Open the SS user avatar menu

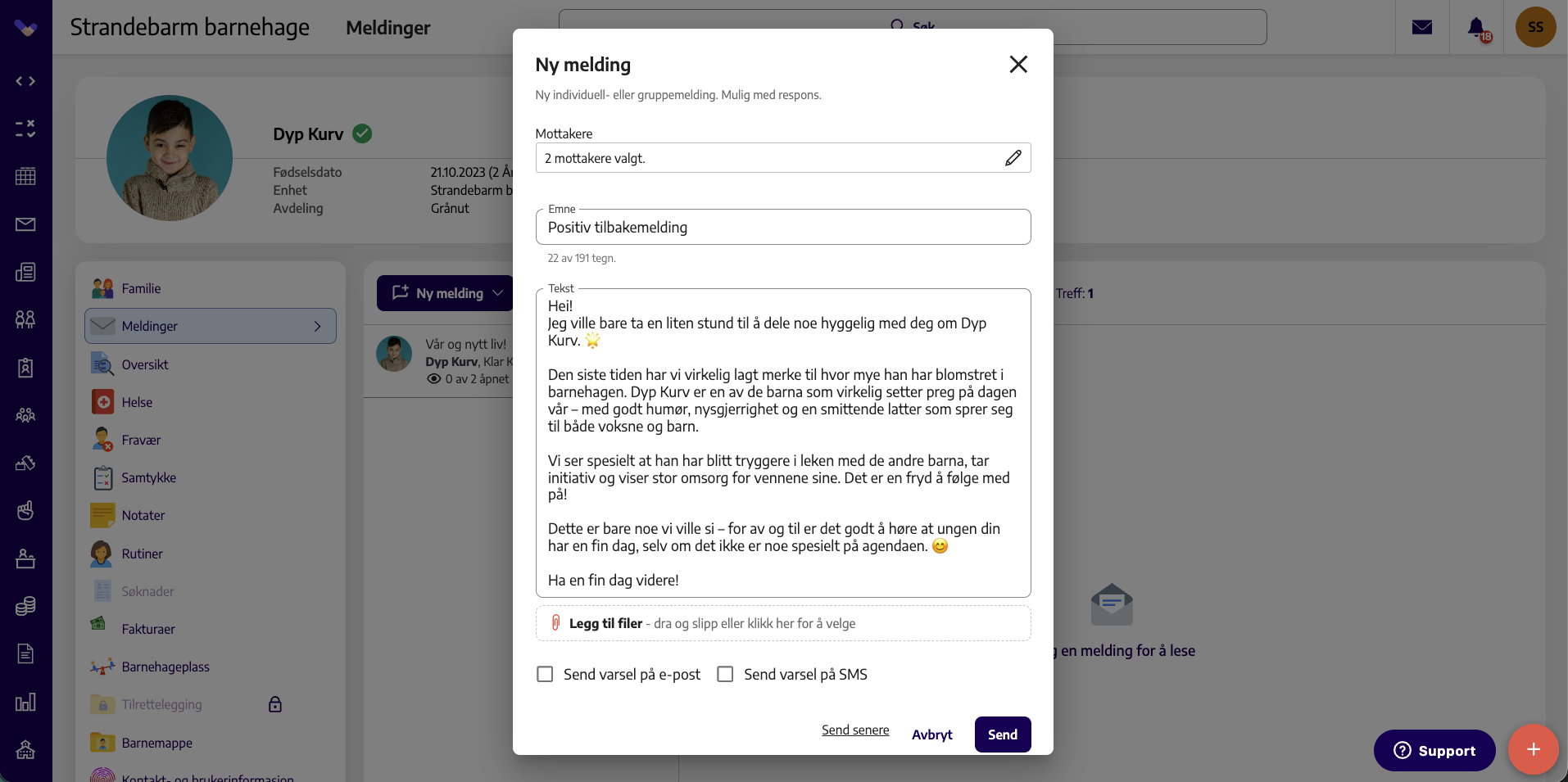pos(1535,27)
